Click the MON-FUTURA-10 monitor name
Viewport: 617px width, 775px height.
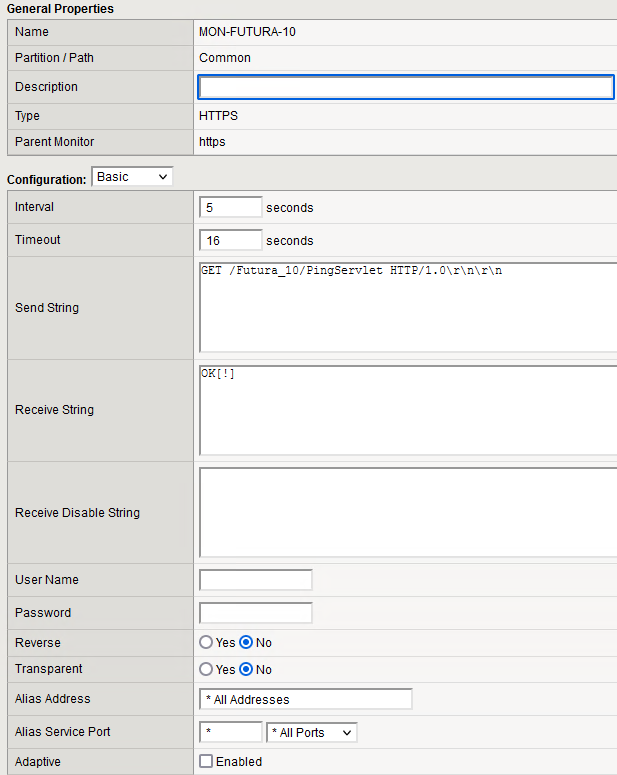(247, 31)
